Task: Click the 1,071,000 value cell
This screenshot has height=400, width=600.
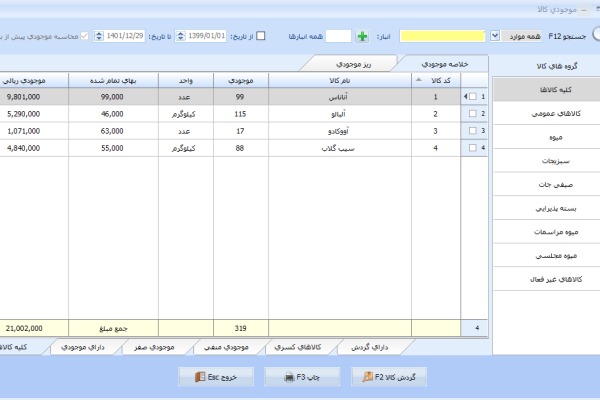Action: tap(34, 131)
